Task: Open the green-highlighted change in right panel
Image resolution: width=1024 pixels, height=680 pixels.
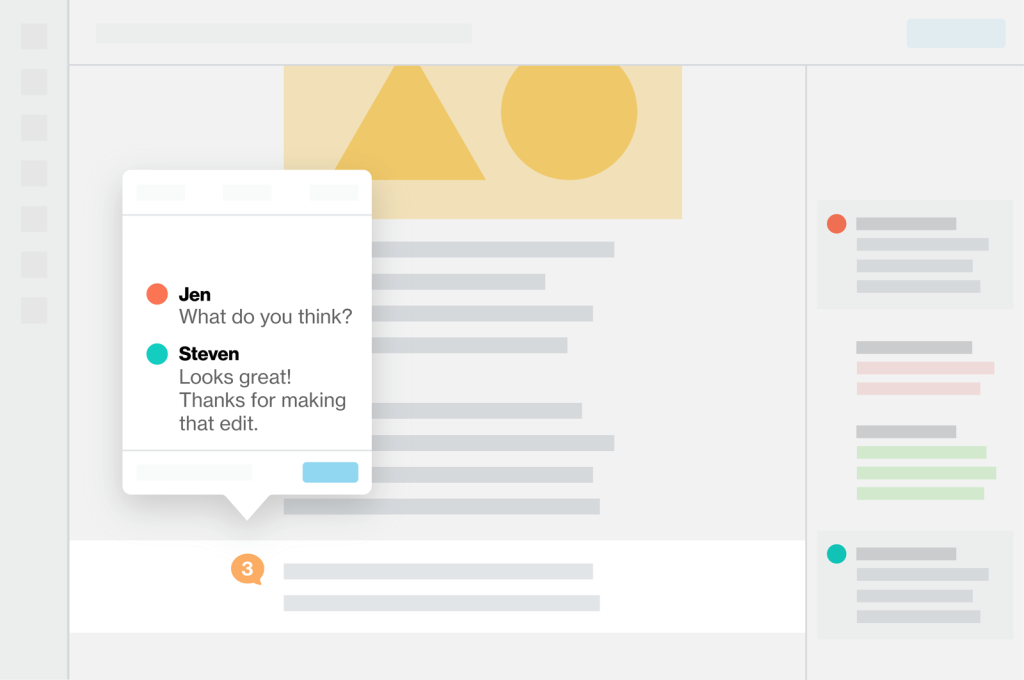Action: [924, 472]
